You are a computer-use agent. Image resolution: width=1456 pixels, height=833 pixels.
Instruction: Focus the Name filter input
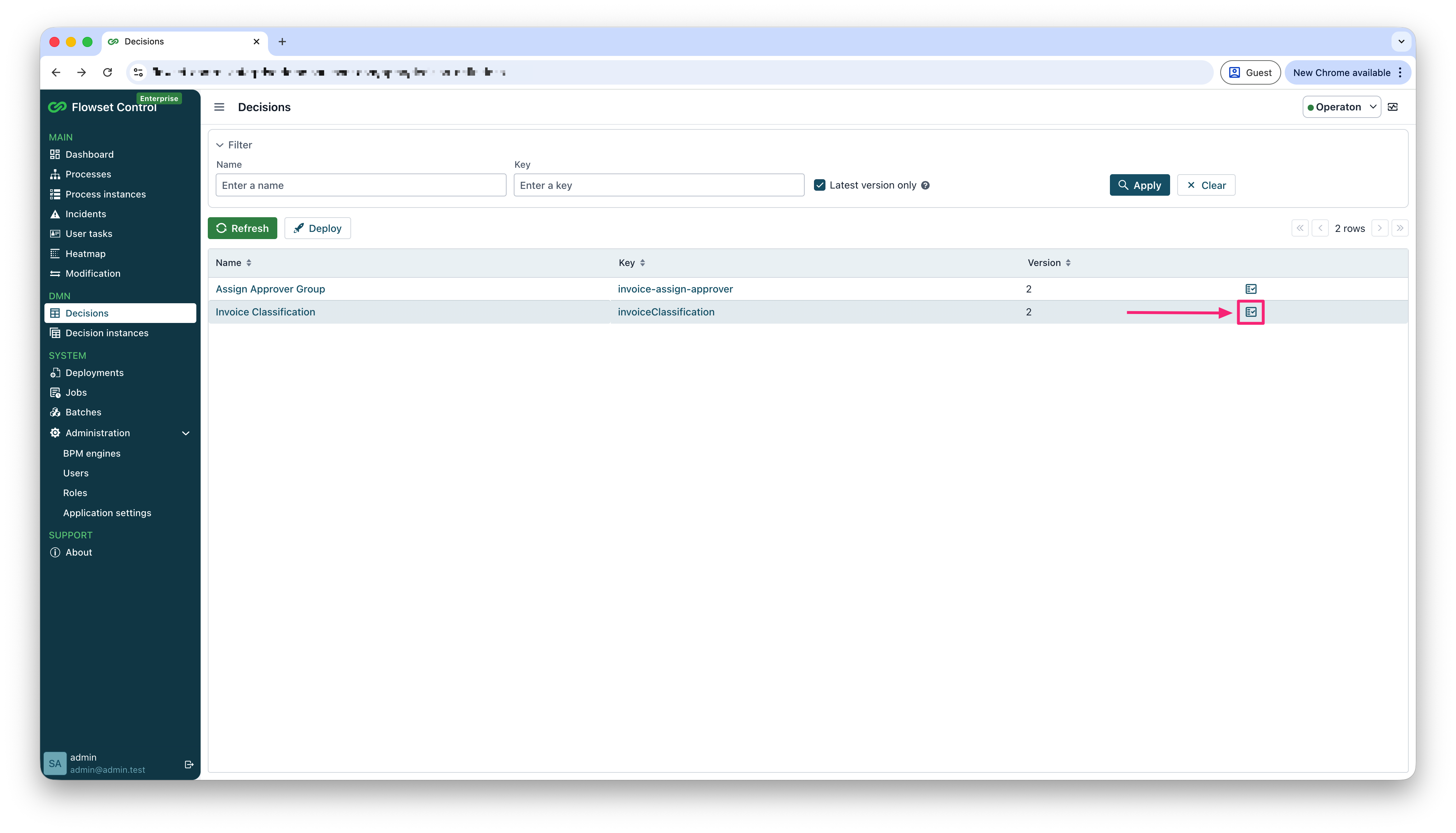click(361, 185)
